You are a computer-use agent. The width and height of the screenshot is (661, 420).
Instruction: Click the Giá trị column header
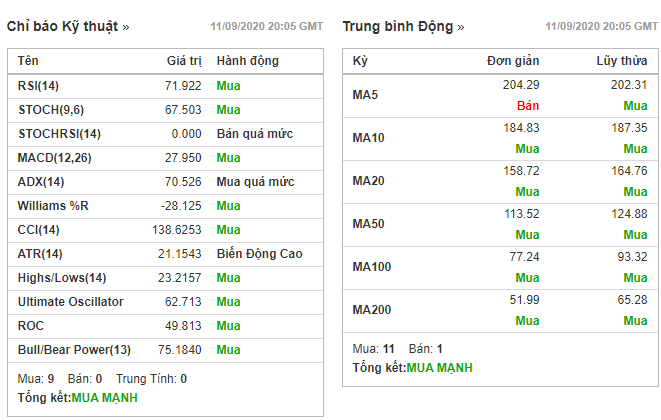(183, 61)
